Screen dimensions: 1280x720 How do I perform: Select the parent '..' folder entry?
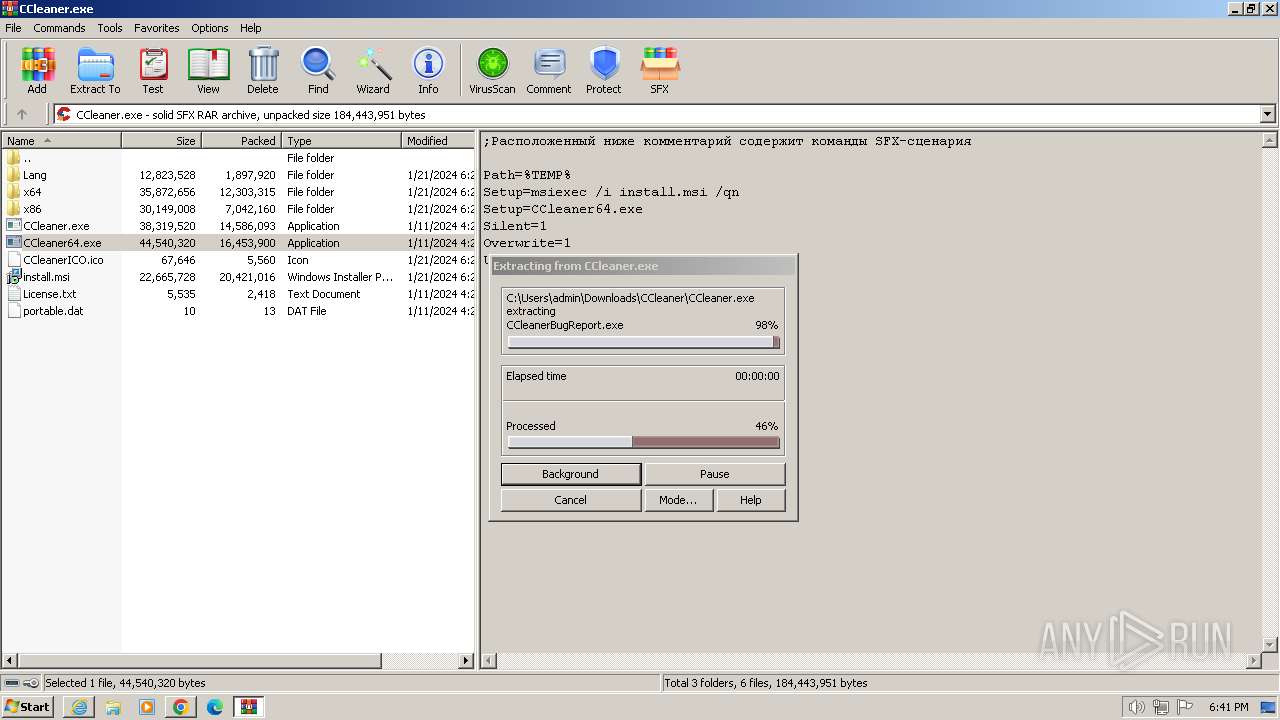26,158
